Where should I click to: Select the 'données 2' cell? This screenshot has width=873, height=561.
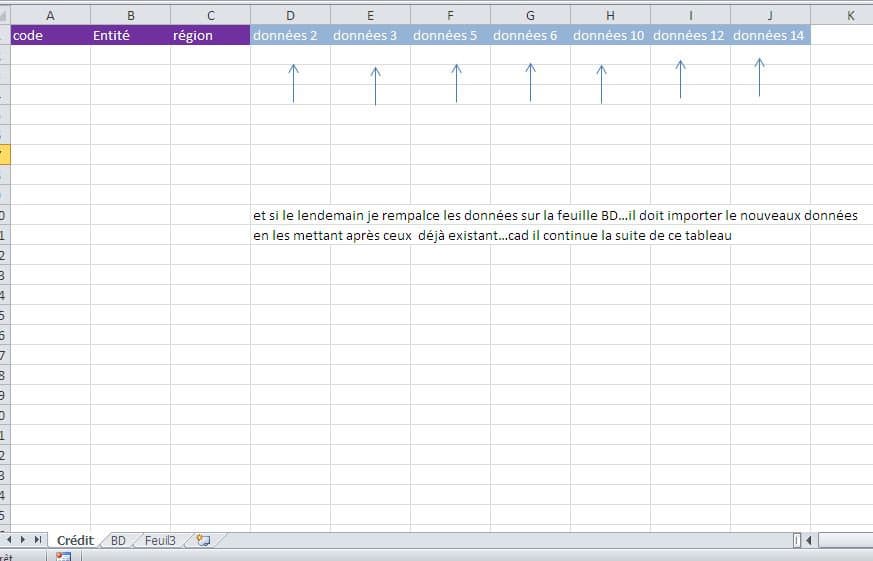point(290,35)
